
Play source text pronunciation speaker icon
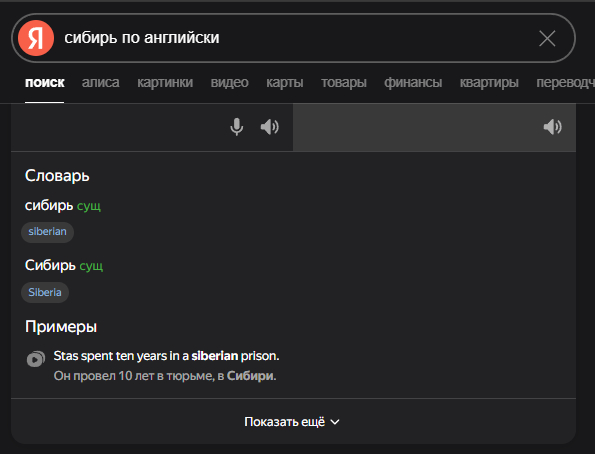tap(269, 127)
